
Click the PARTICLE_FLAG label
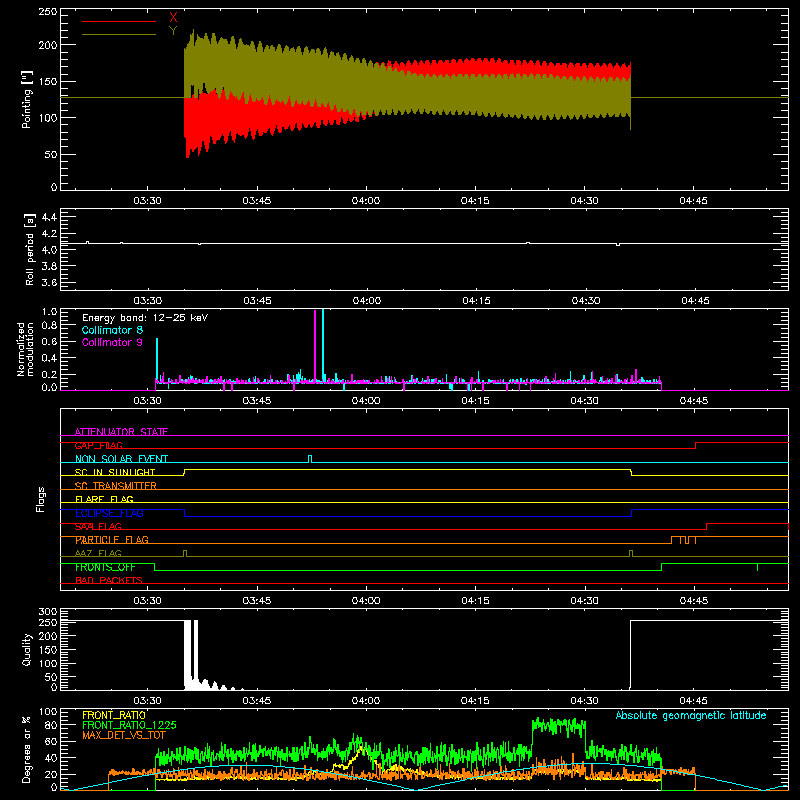click(x=112, y=539)
